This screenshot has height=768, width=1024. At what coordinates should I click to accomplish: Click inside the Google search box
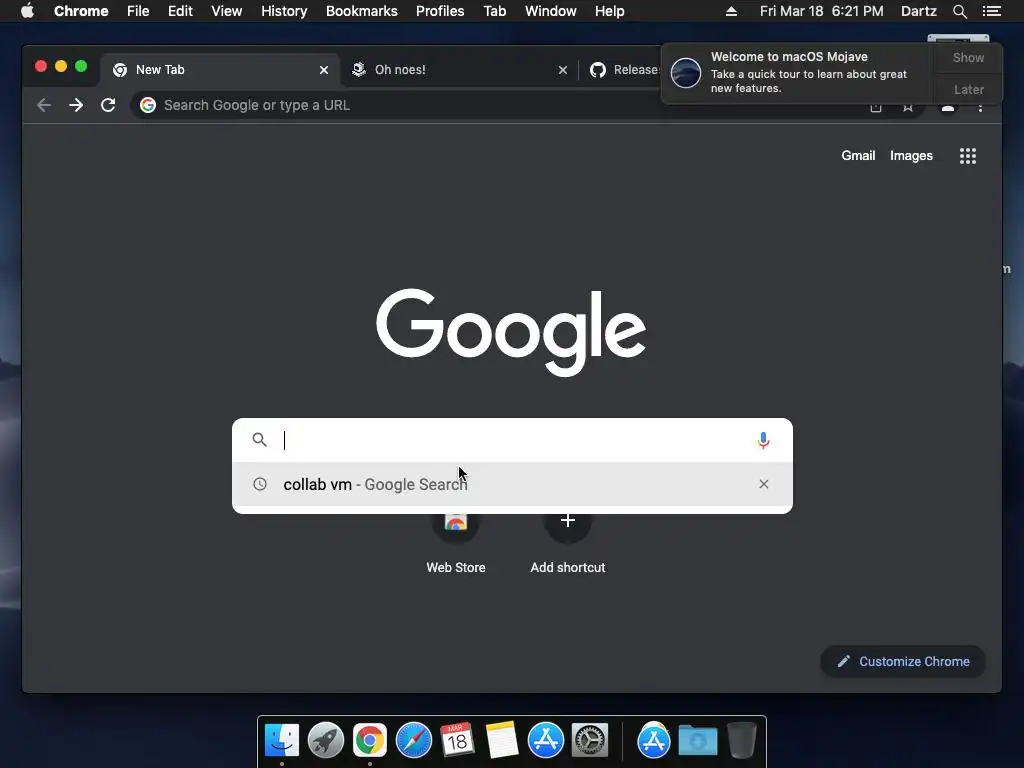(512, 441)
